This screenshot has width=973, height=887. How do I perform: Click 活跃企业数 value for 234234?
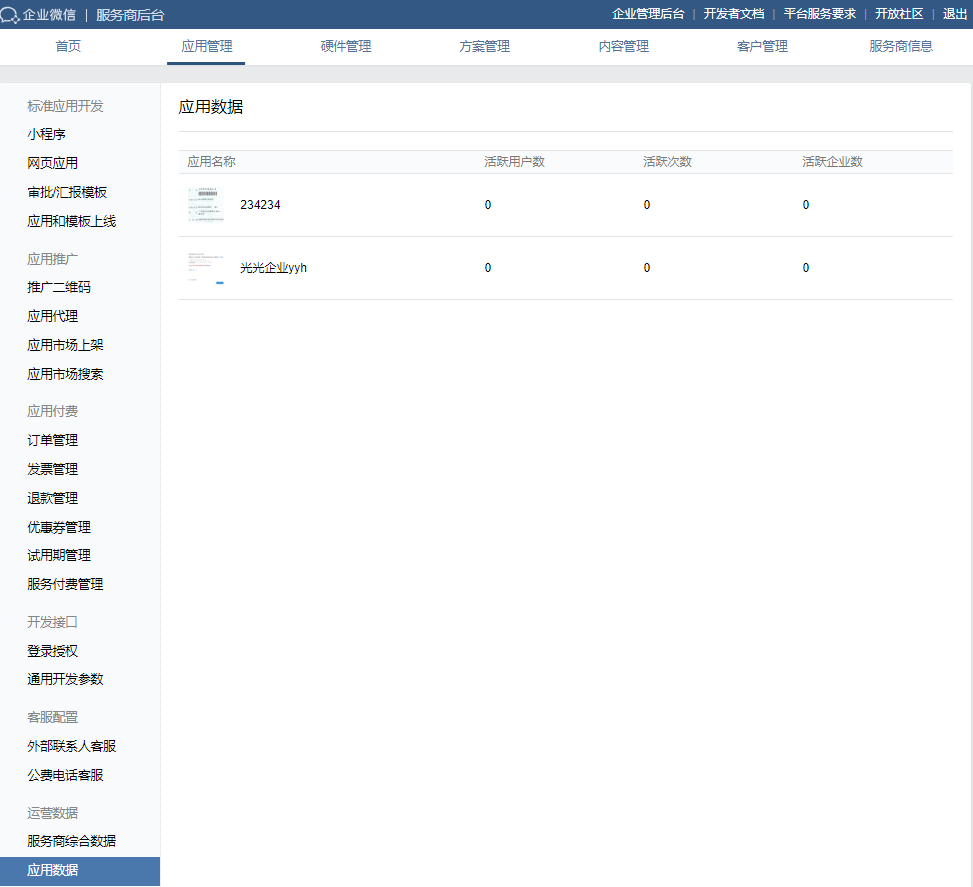805,205
